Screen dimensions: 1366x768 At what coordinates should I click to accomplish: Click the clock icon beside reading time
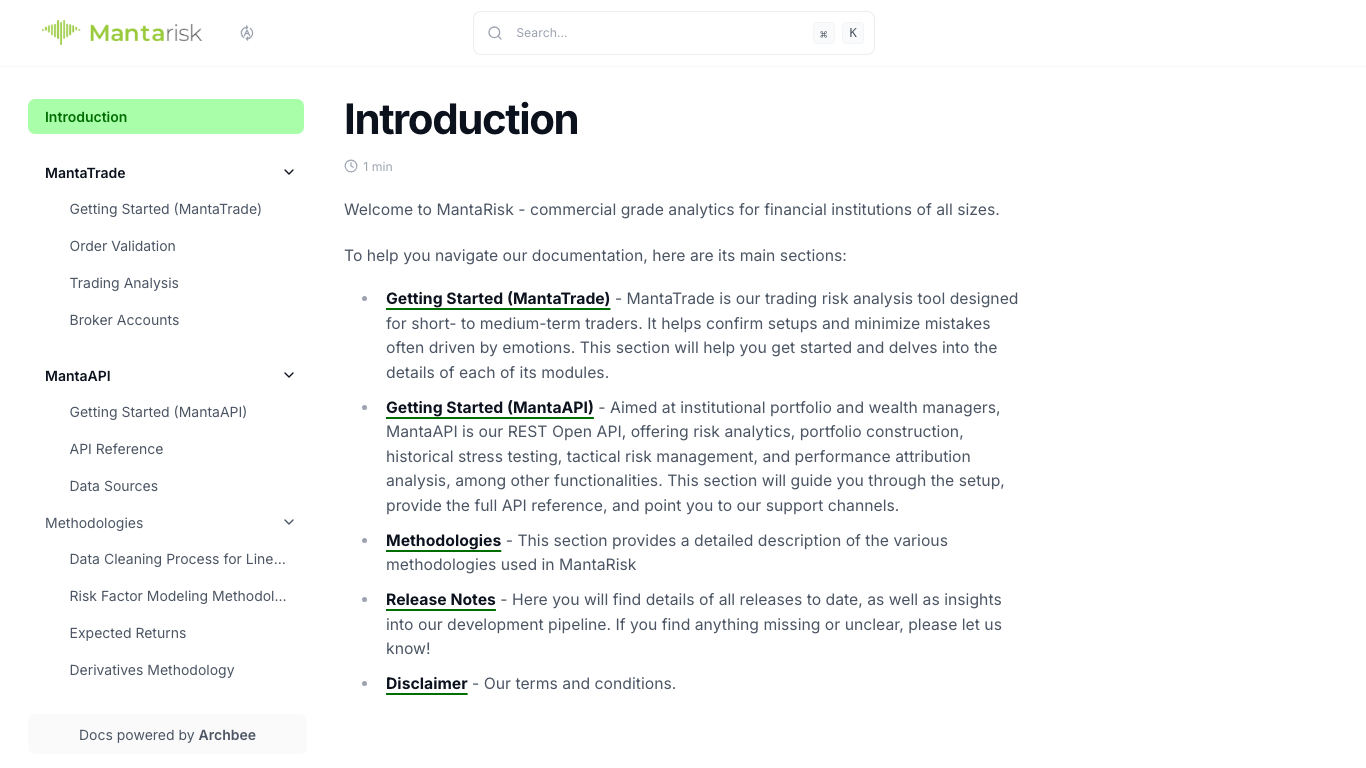click(350, 166)
